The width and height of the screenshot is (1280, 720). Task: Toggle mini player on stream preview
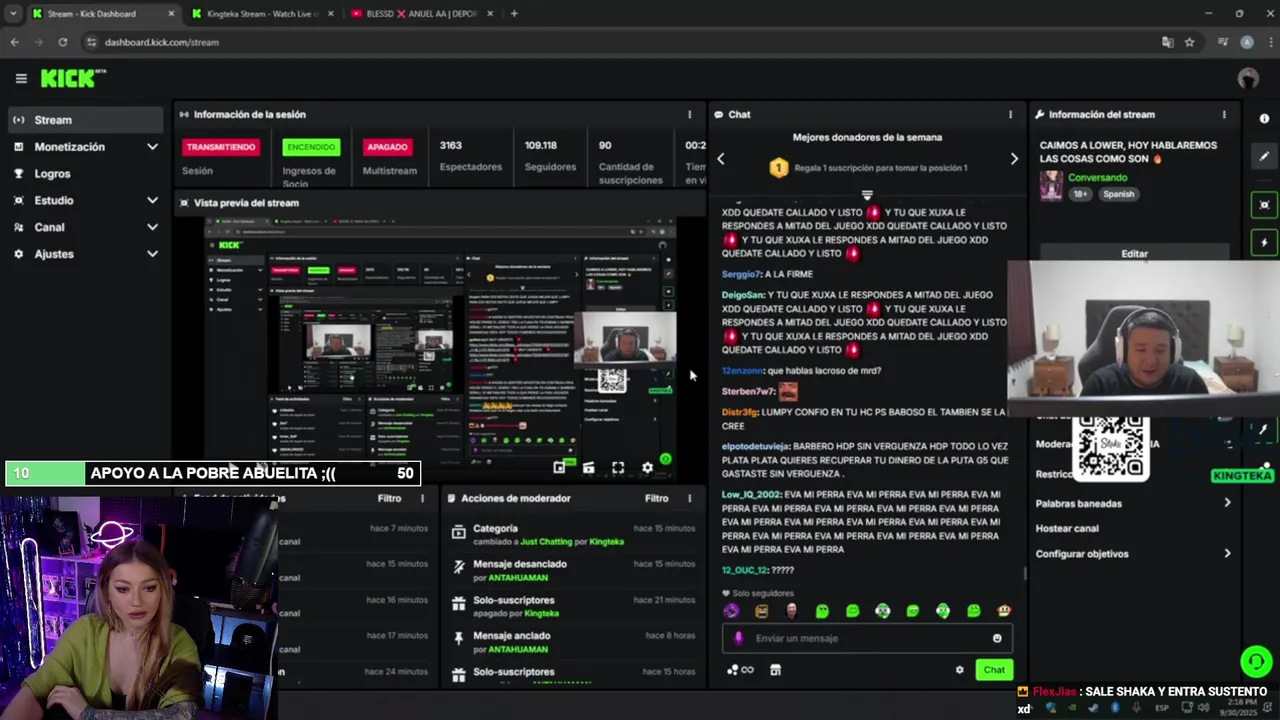(559, 467)
